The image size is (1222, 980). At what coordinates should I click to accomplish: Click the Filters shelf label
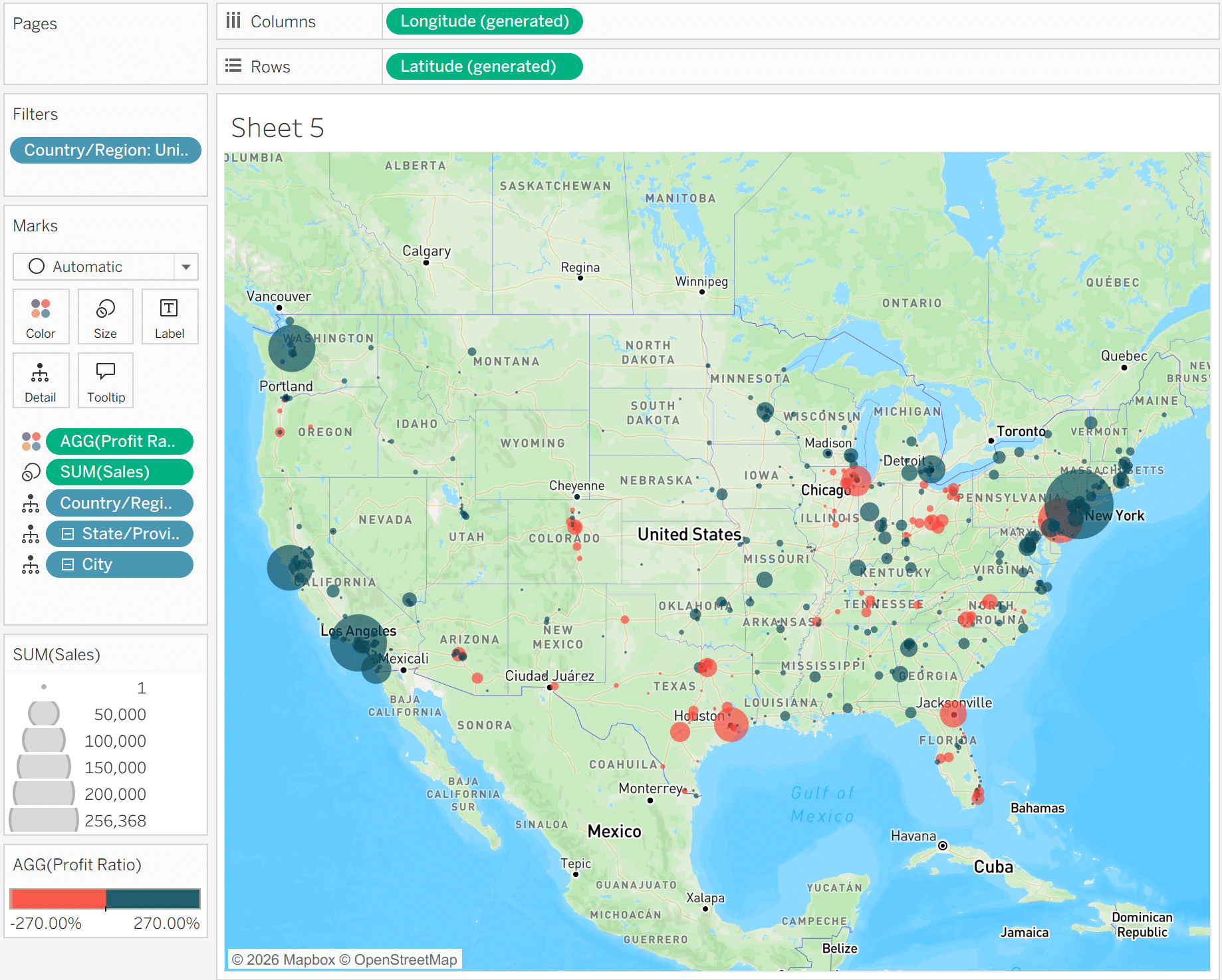[x=35, y=114]
